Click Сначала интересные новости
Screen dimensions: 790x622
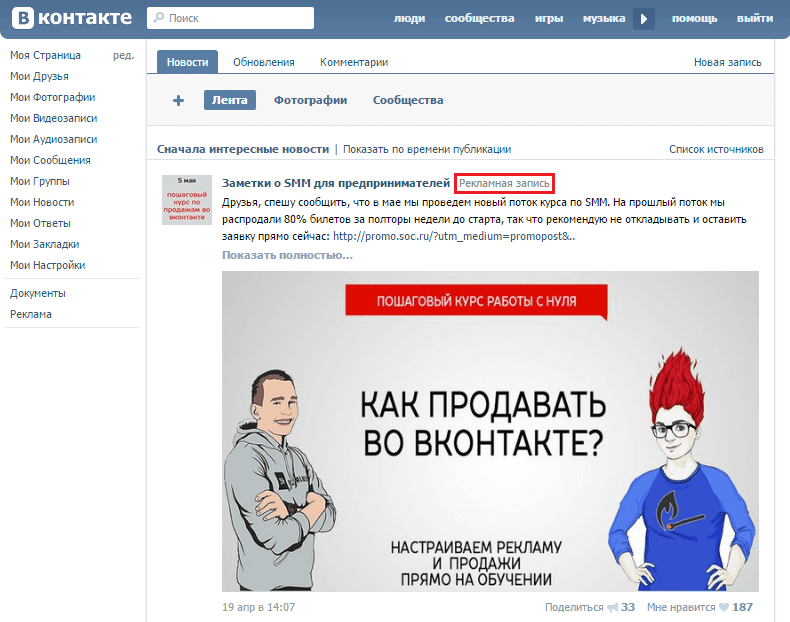(x=243, y=149)
